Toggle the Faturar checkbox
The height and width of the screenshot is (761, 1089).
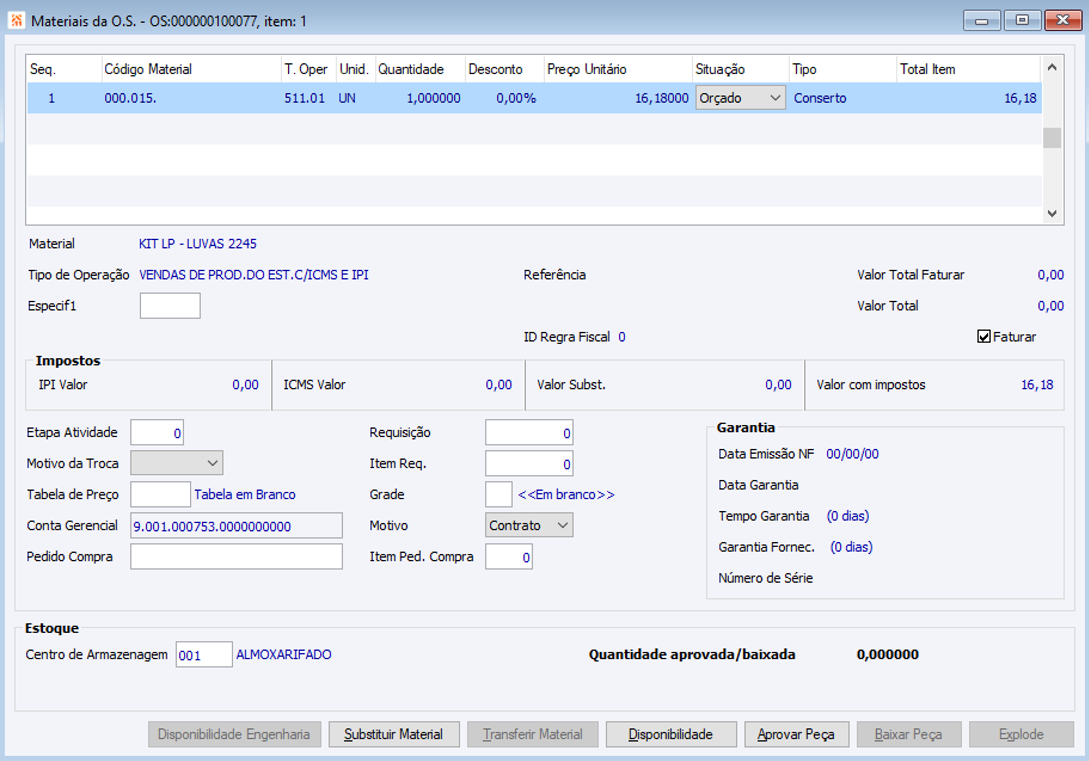point(984,337)
